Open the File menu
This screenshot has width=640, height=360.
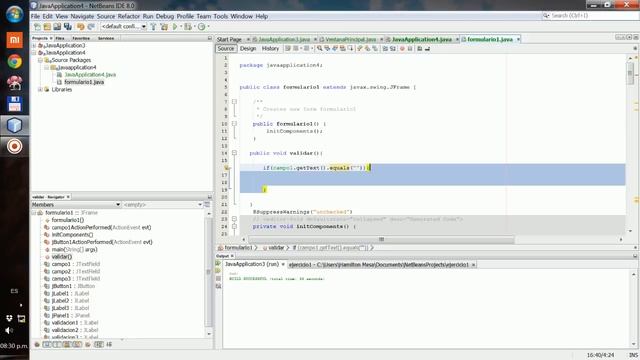36,16
